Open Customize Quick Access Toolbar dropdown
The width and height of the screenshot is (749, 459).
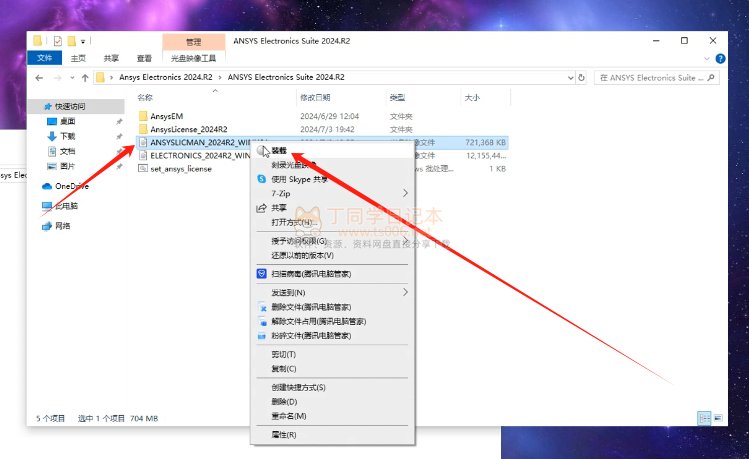pos(83,42)
